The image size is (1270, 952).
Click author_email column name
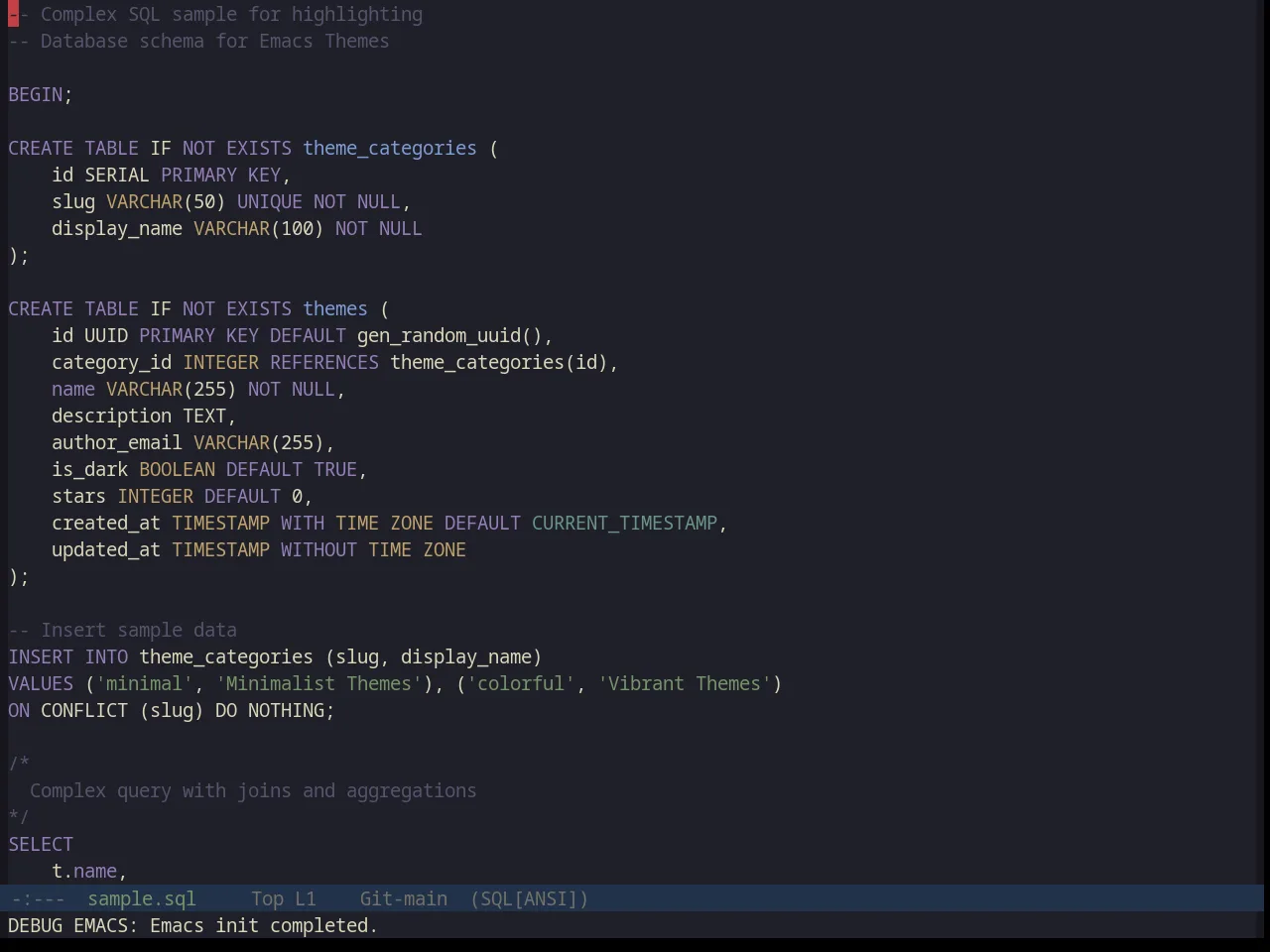117,442
